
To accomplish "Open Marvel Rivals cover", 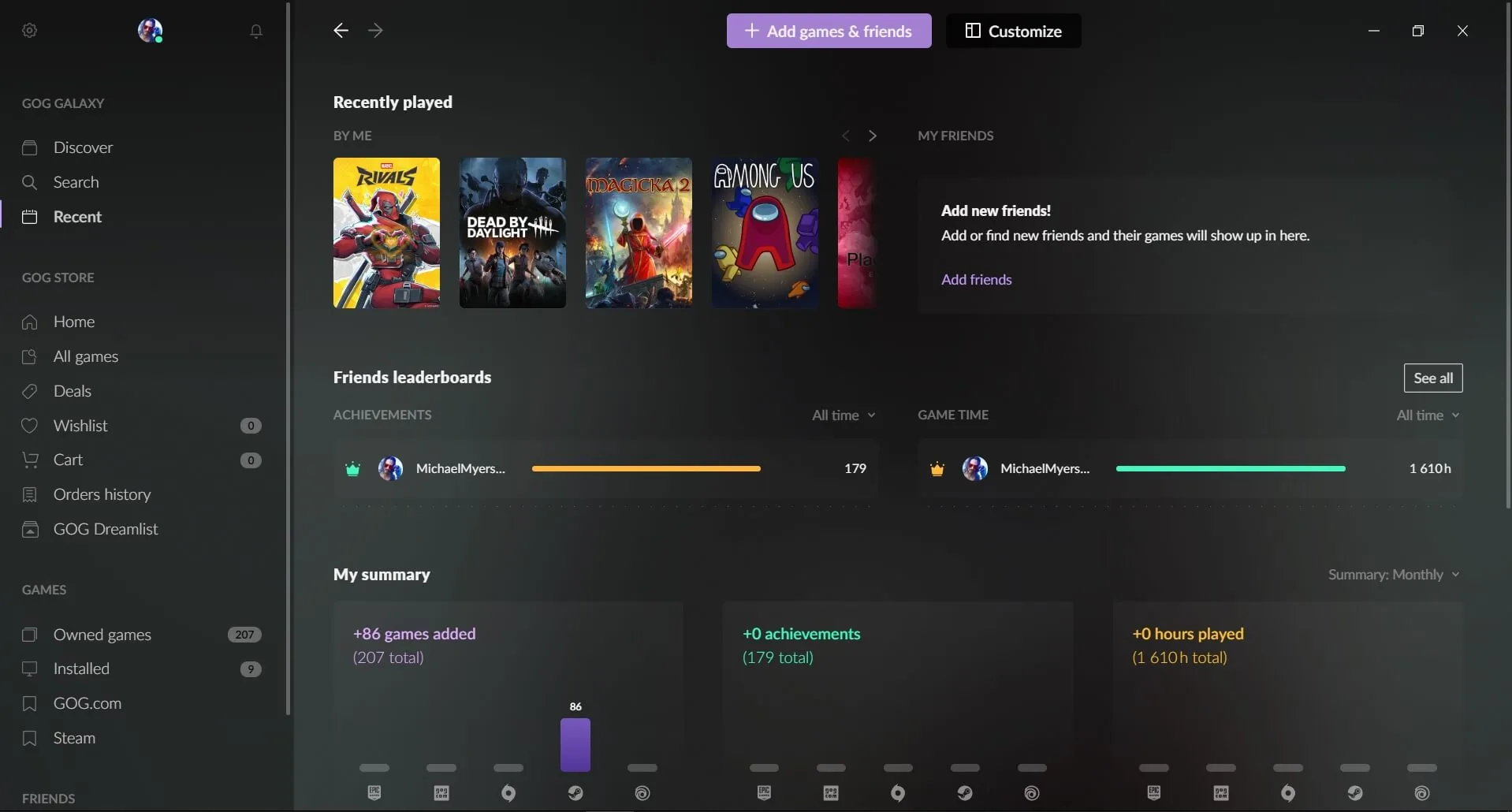I will (x=386, y=233).
